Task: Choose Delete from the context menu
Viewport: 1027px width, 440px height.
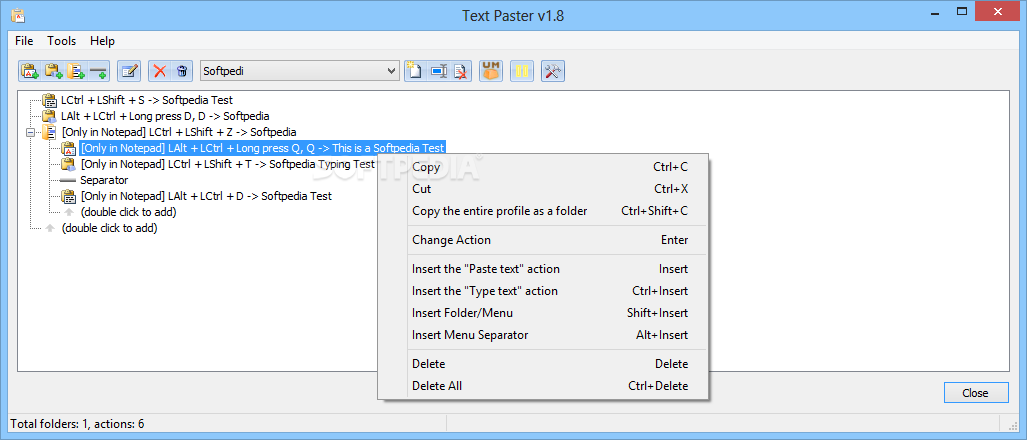Action: click(x=543, y=363)
